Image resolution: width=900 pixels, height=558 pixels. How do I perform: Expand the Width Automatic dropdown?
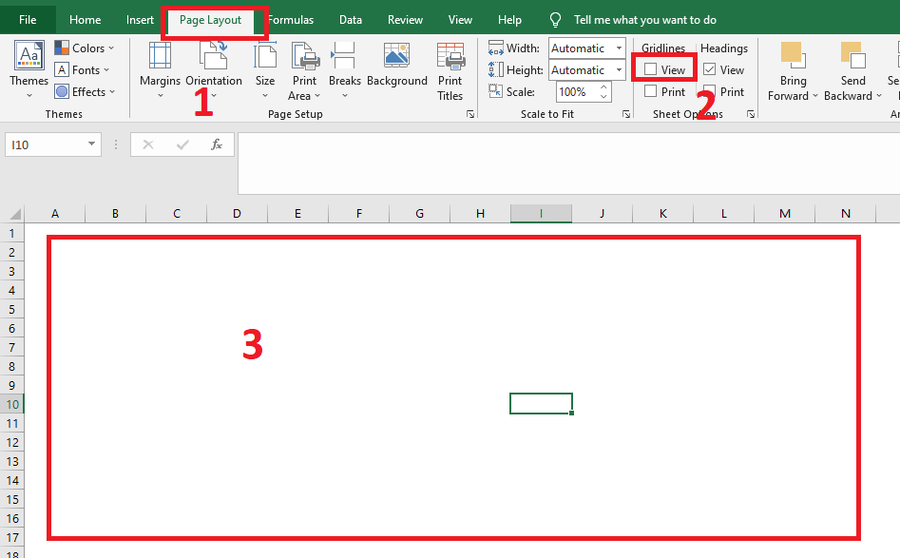coord(619,48)
